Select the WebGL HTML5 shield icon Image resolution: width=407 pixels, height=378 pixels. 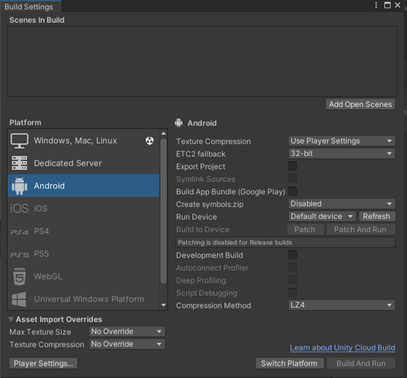[19, 276]
